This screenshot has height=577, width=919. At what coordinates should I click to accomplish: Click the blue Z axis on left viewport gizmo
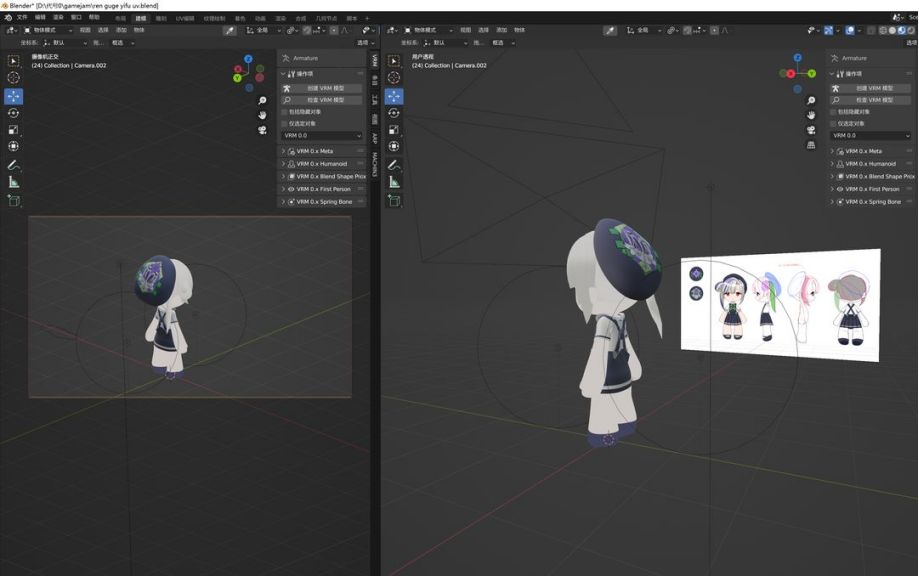(248, 59)
